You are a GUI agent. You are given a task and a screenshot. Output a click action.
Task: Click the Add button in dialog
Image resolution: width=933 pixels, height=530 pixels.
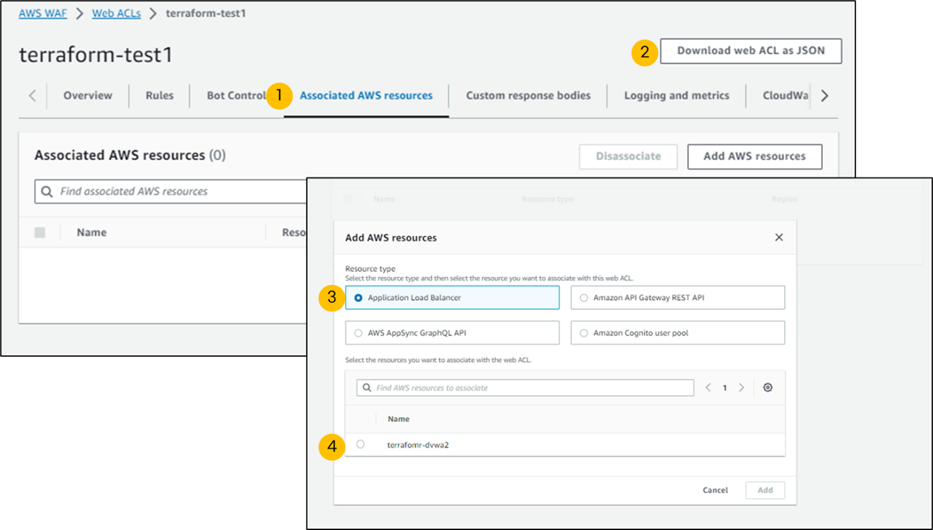click(x=765, y=490)
